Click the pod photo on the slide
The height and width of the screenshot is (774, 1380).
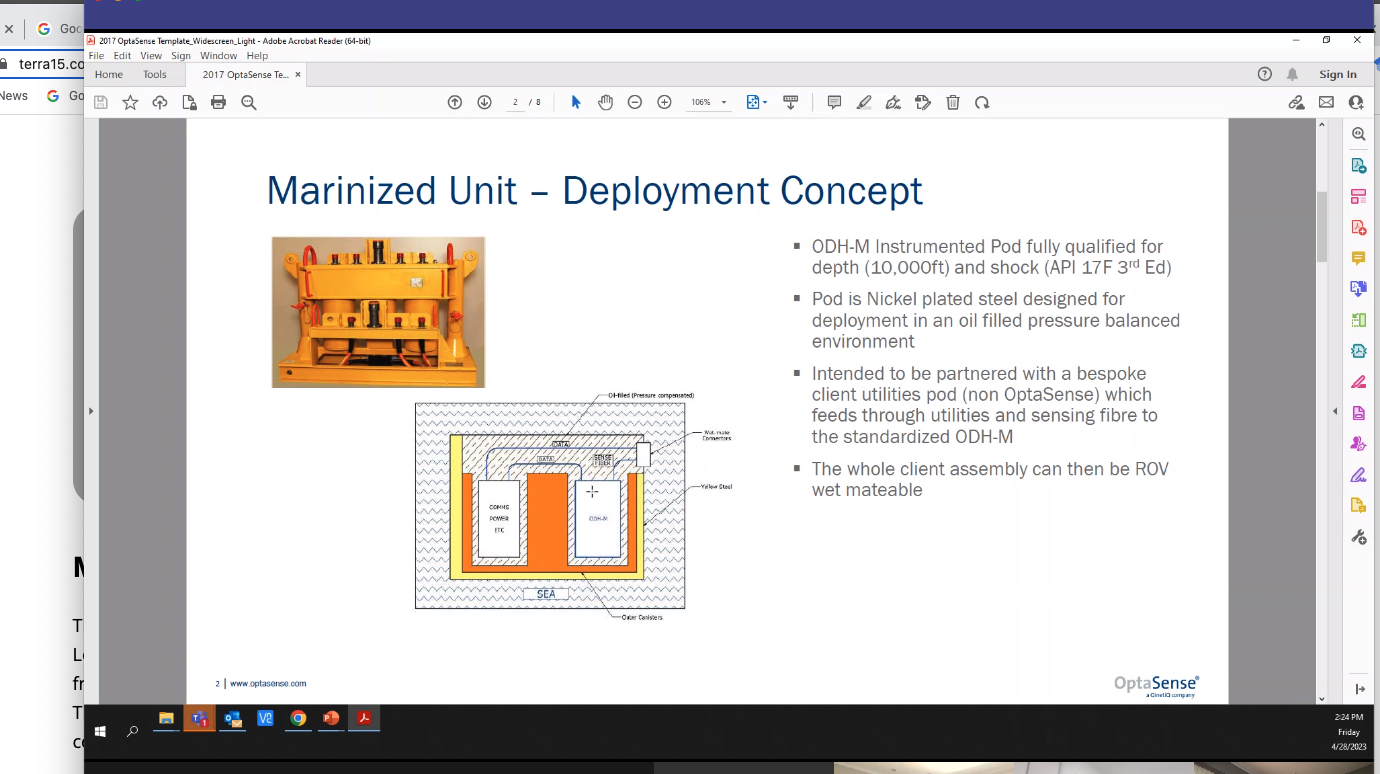(378, 312)
